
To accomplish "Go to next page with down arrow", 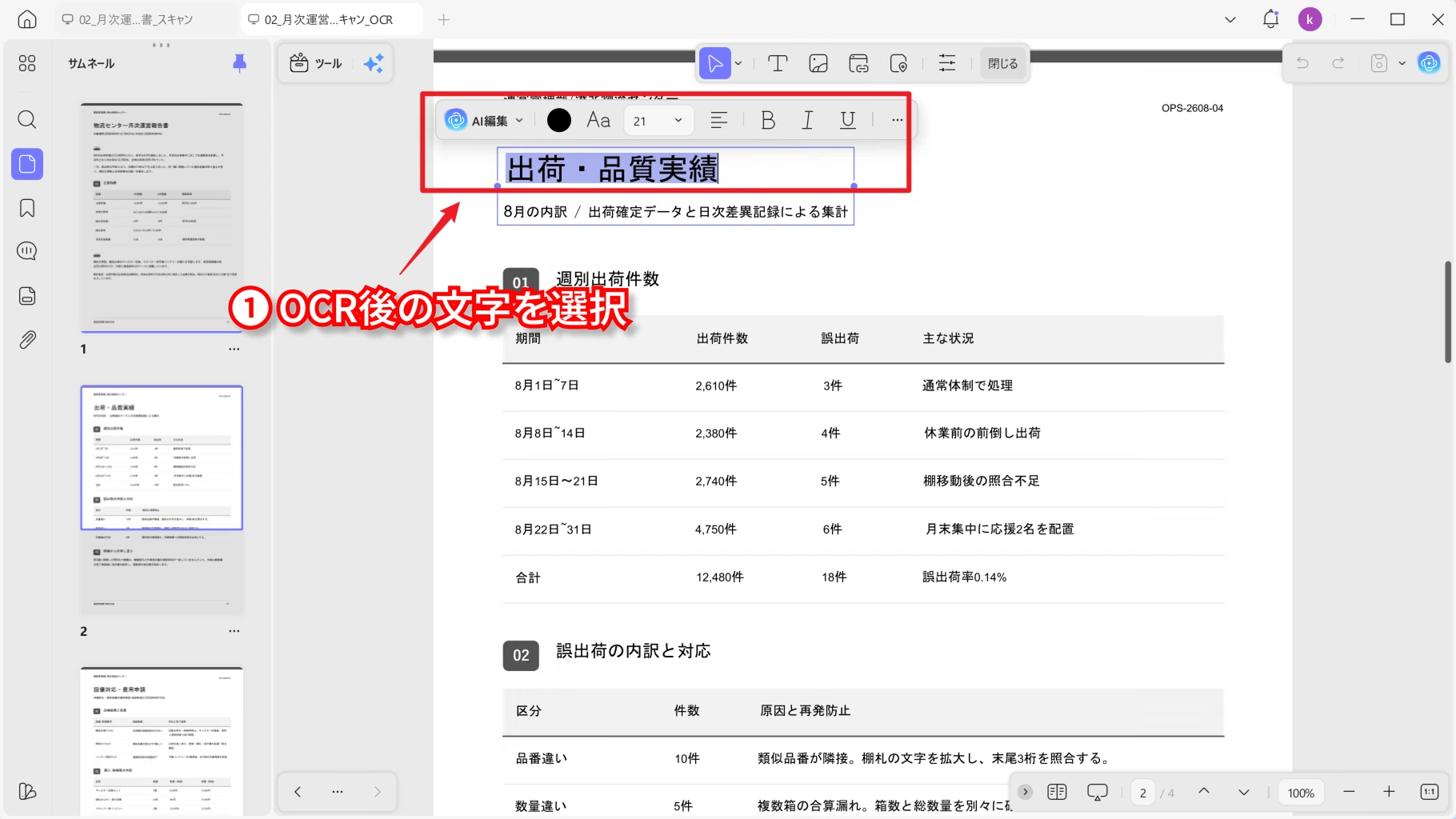I will (1243, 792).
